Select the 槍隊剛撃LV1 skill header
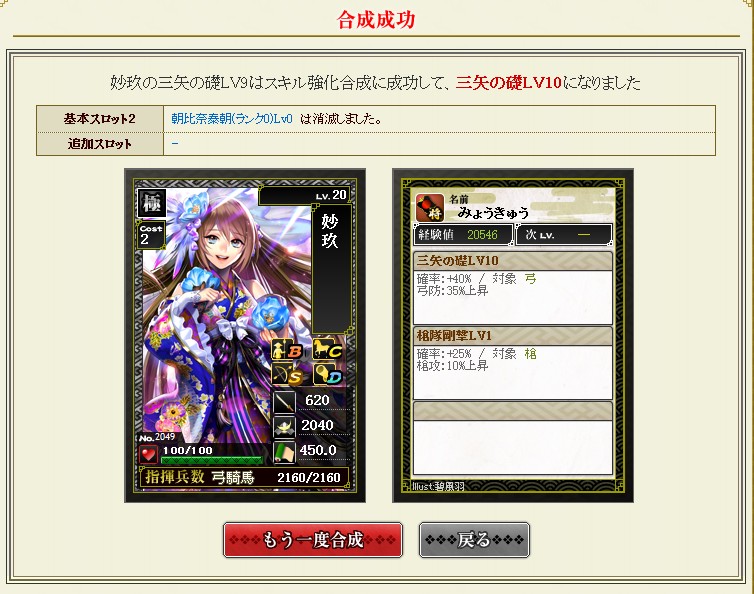Screen dimensions: 754x594 pyautogui.click(x=513, y=335)
